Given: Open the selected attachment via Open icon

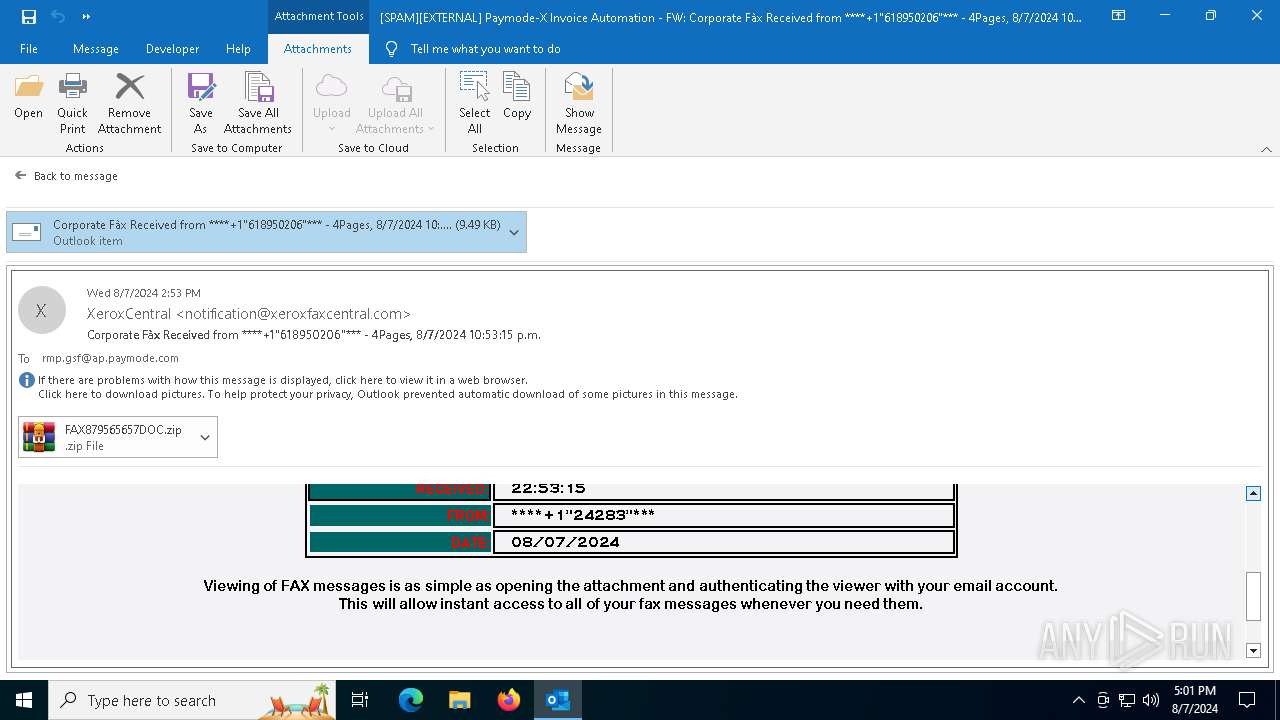Looking at the screenshot, I should tap(28, 96).
